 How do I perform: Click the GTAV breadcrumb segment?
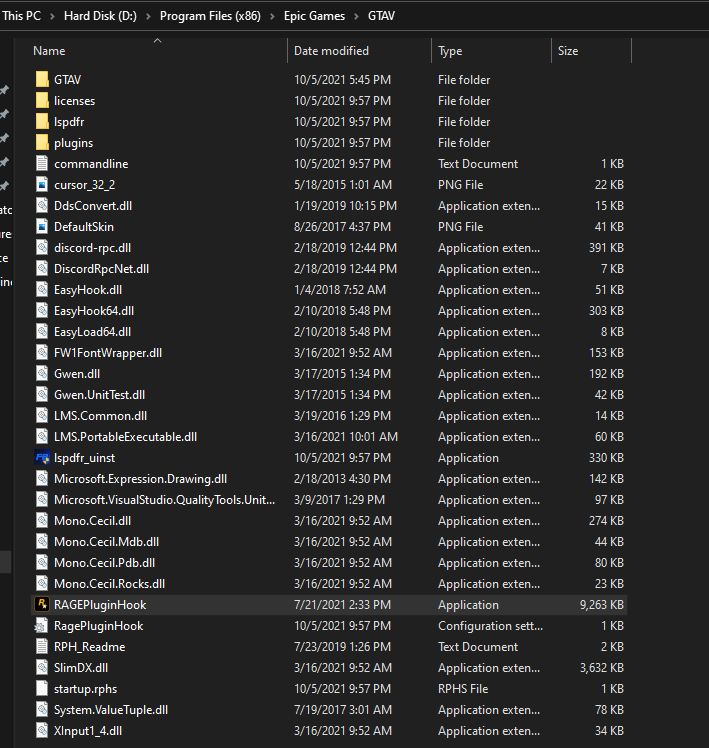tap(381, 16)
